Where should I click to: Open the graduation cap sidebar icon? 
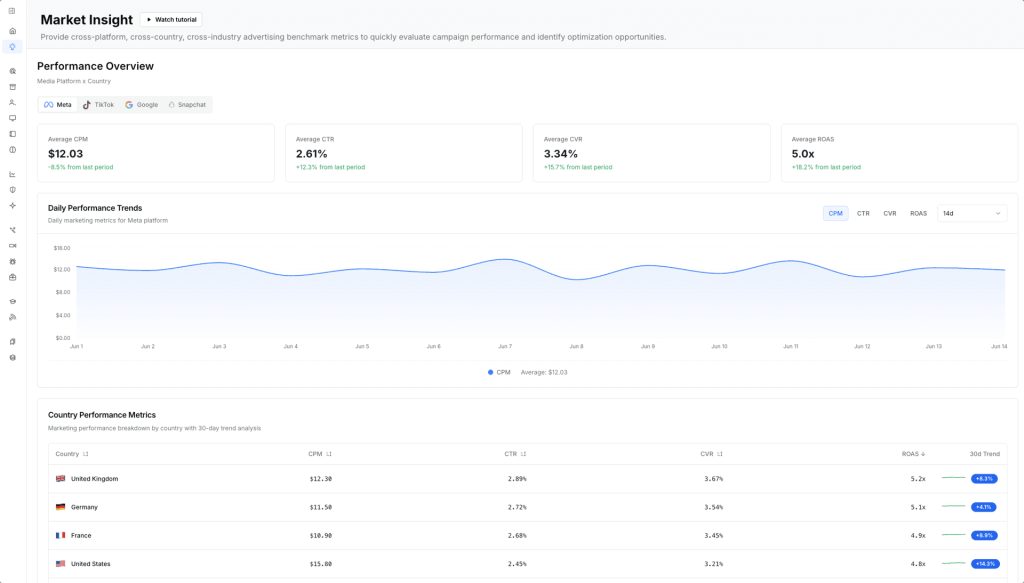point(12,302)
